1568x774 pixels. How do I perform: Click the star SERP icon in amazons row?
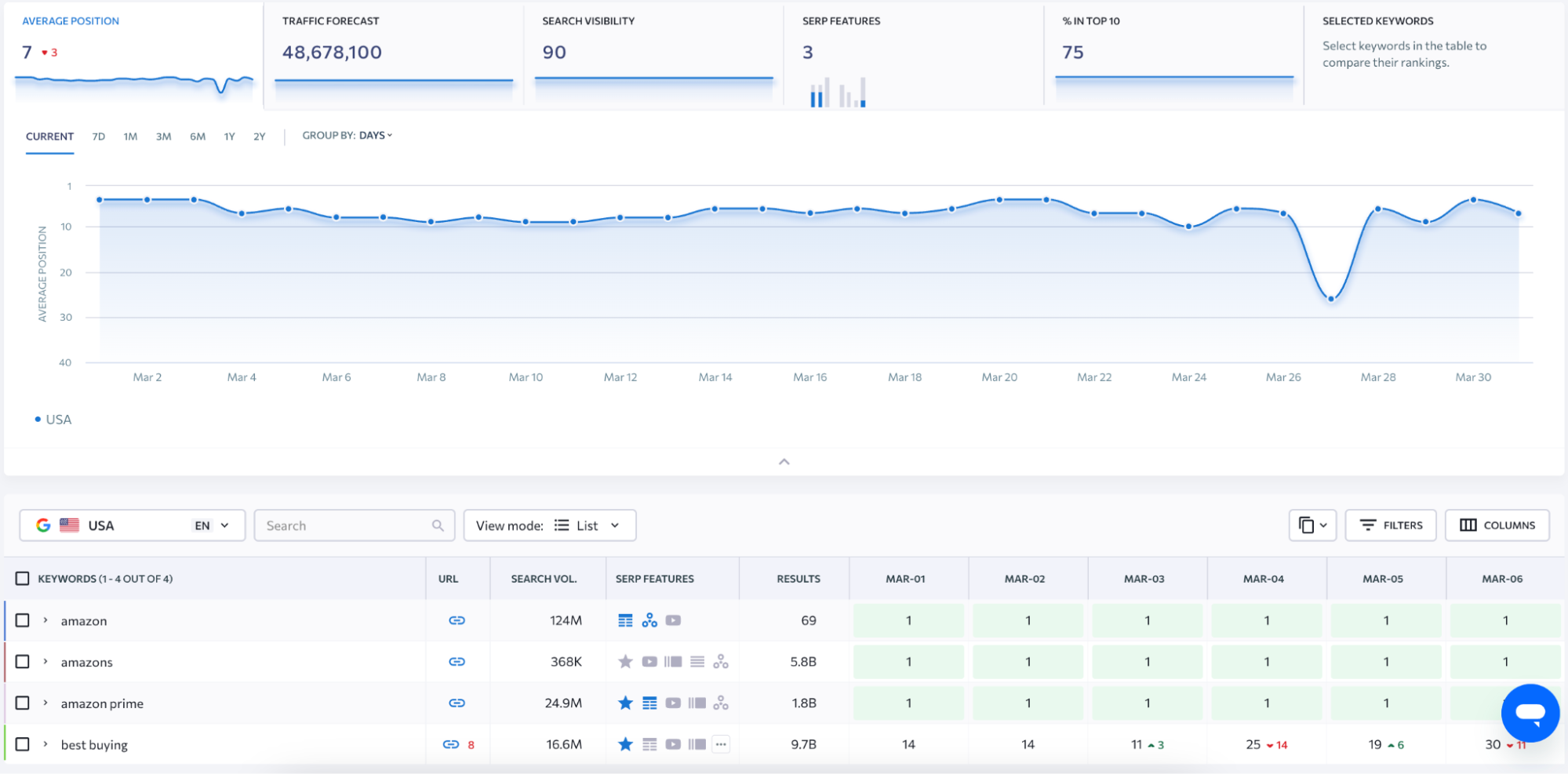tap(625, 662)
